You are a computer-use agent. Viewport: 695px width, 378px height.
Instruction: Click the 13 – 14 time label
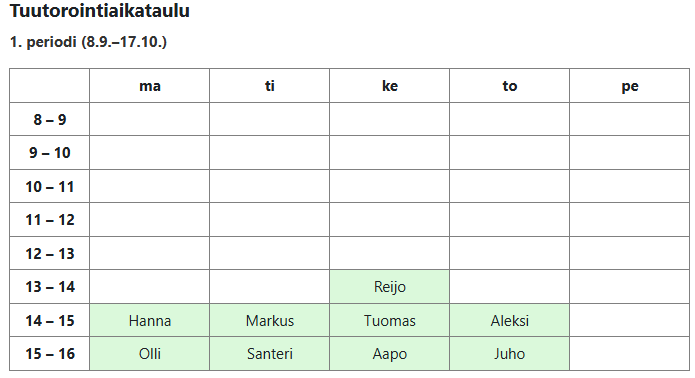[50, 287]
